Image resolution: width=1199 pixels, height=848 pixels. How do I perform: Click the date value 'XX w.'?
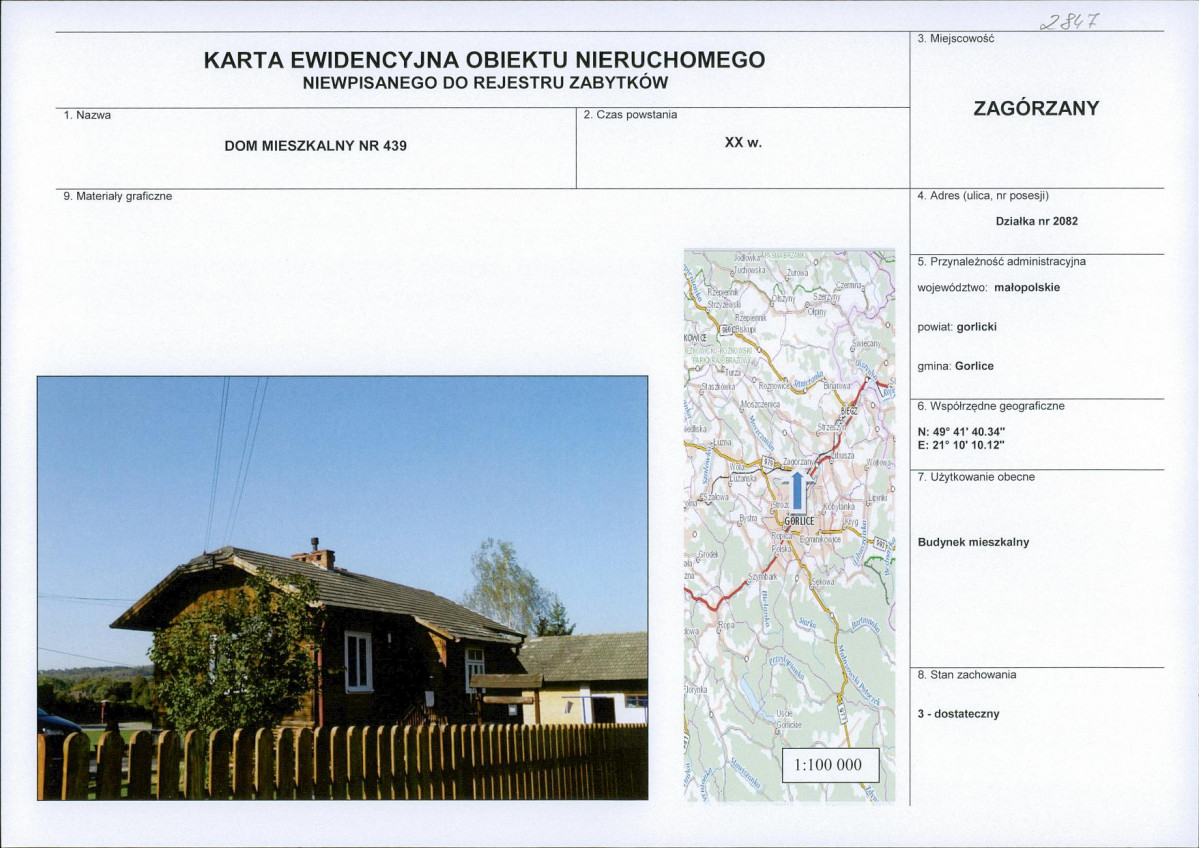[x=742, y=142]
